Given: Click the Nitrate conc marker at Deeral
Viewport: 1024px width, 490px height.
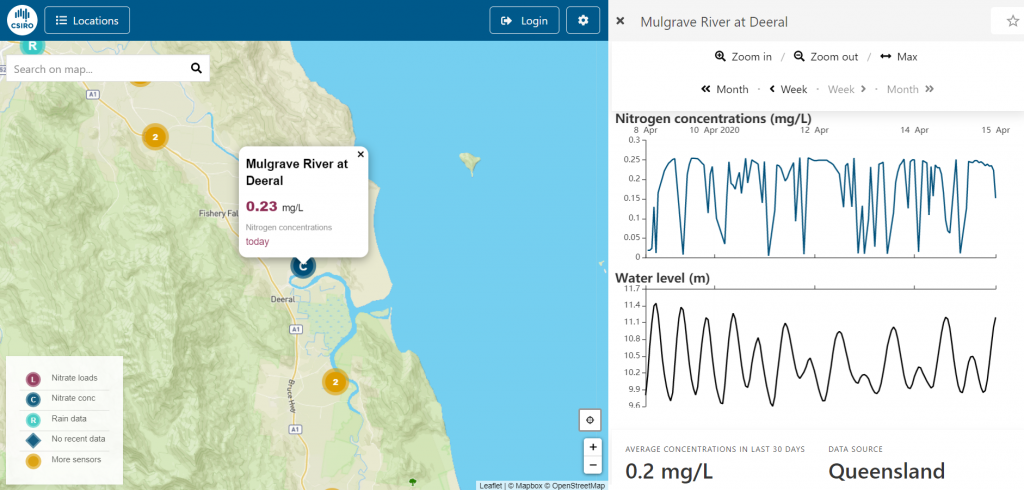Looking at the screenshot, I should click(302, 266).
